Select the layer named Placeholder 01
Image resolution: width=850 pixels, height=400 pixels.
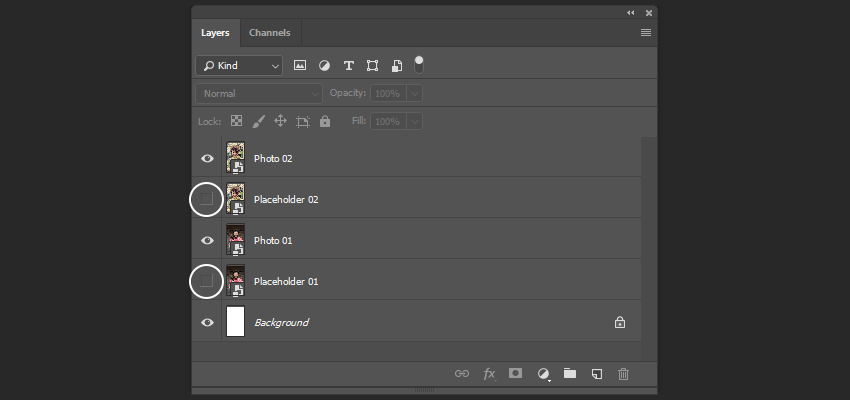[286, 281]
